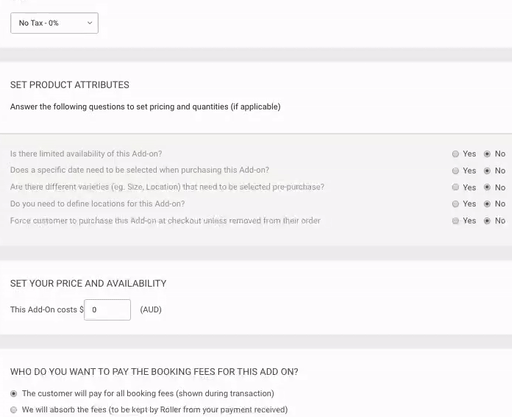
Task: Select Yes for different varieties question
Action: tap(455, 187)
